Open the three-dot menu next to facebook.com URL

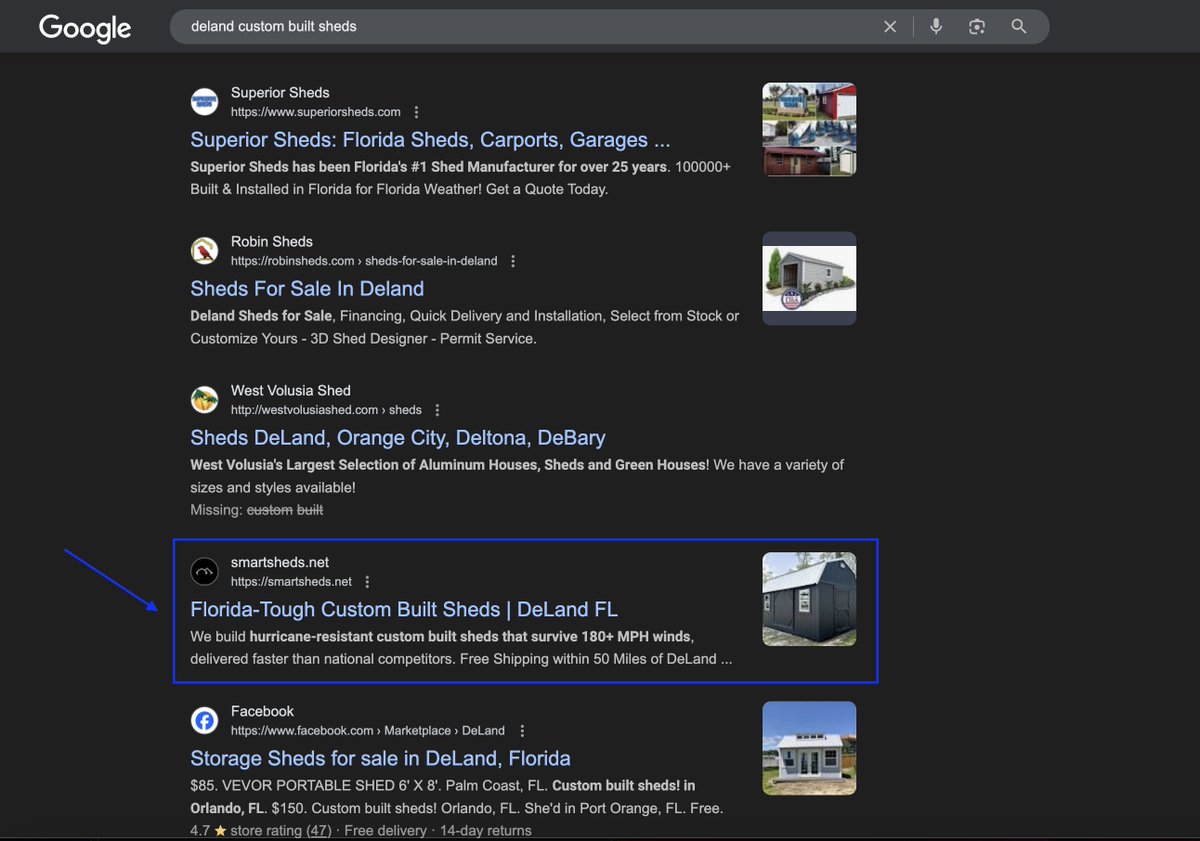point(522,731)
